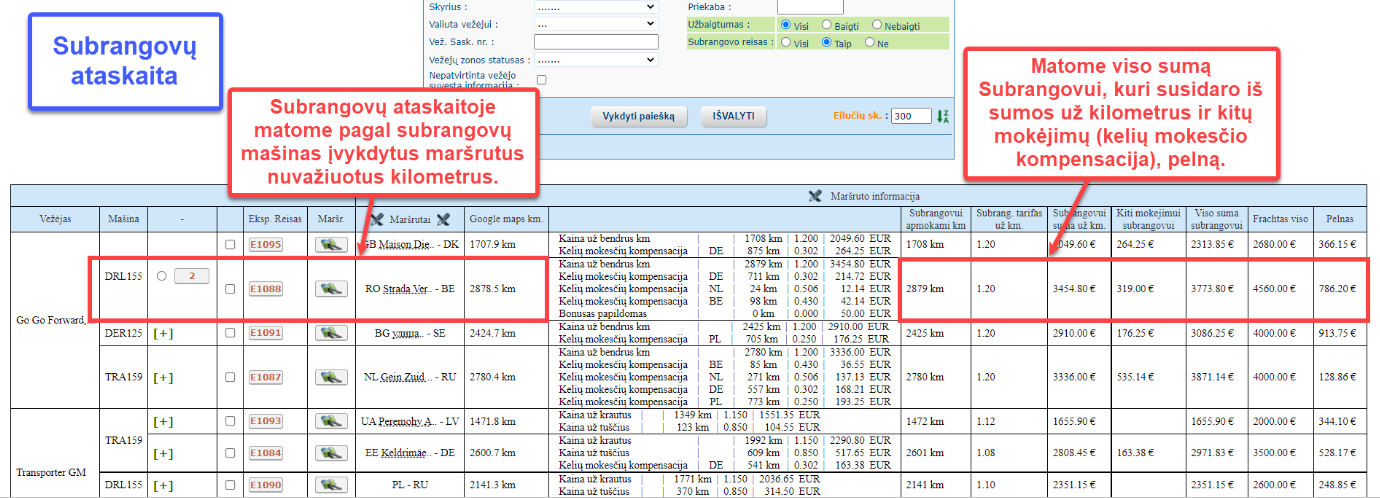1380x498 pixels.
Task: Expand the DER125 row with [+]
Action: pyautogui.click(x=163, y=334)
